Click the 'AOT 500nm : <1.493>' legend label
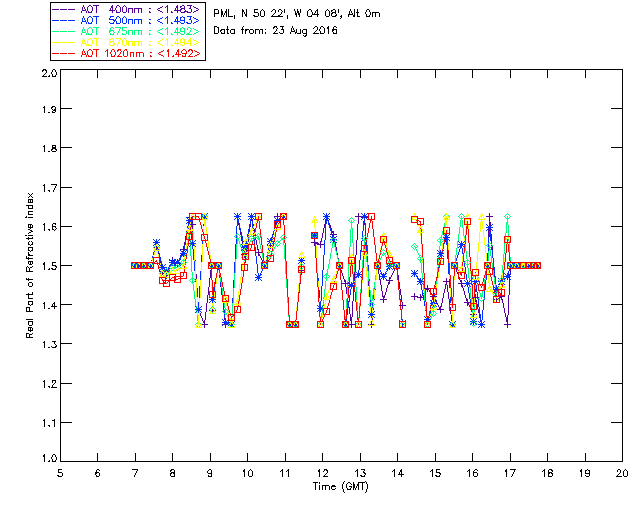 140,20
